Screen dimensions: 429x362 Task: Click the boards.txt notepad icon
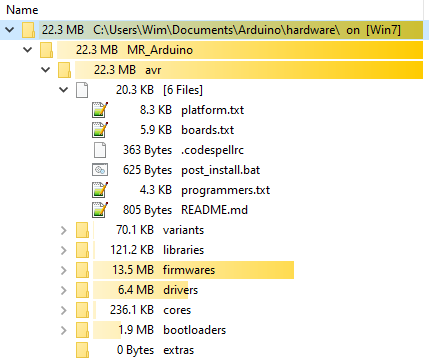pyautogui.click(x=100, y=130)
